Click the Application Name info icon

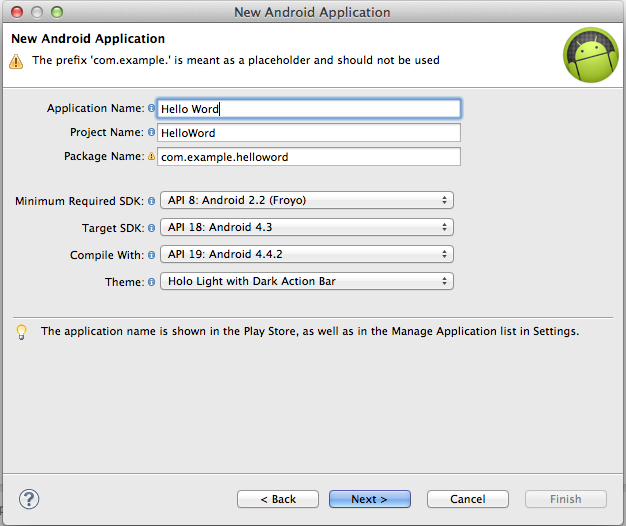pyautogui.click(x=151, y=108)
